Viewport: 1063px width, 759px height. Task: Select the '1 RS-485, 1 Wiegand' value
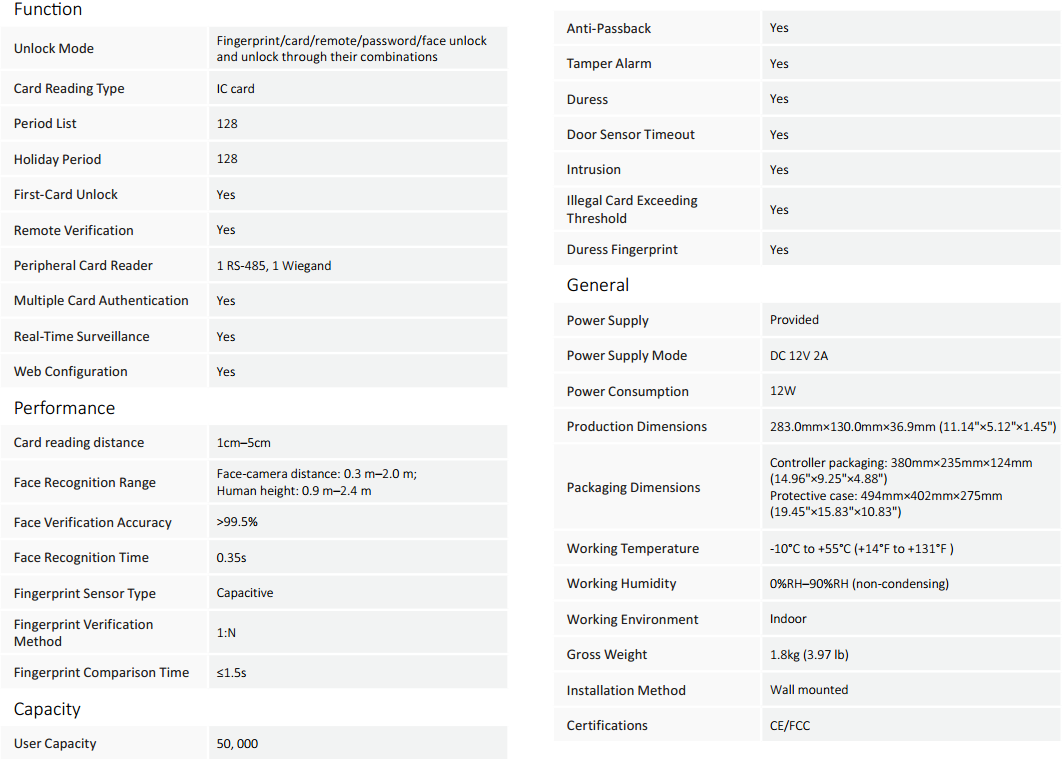(274, 266)
